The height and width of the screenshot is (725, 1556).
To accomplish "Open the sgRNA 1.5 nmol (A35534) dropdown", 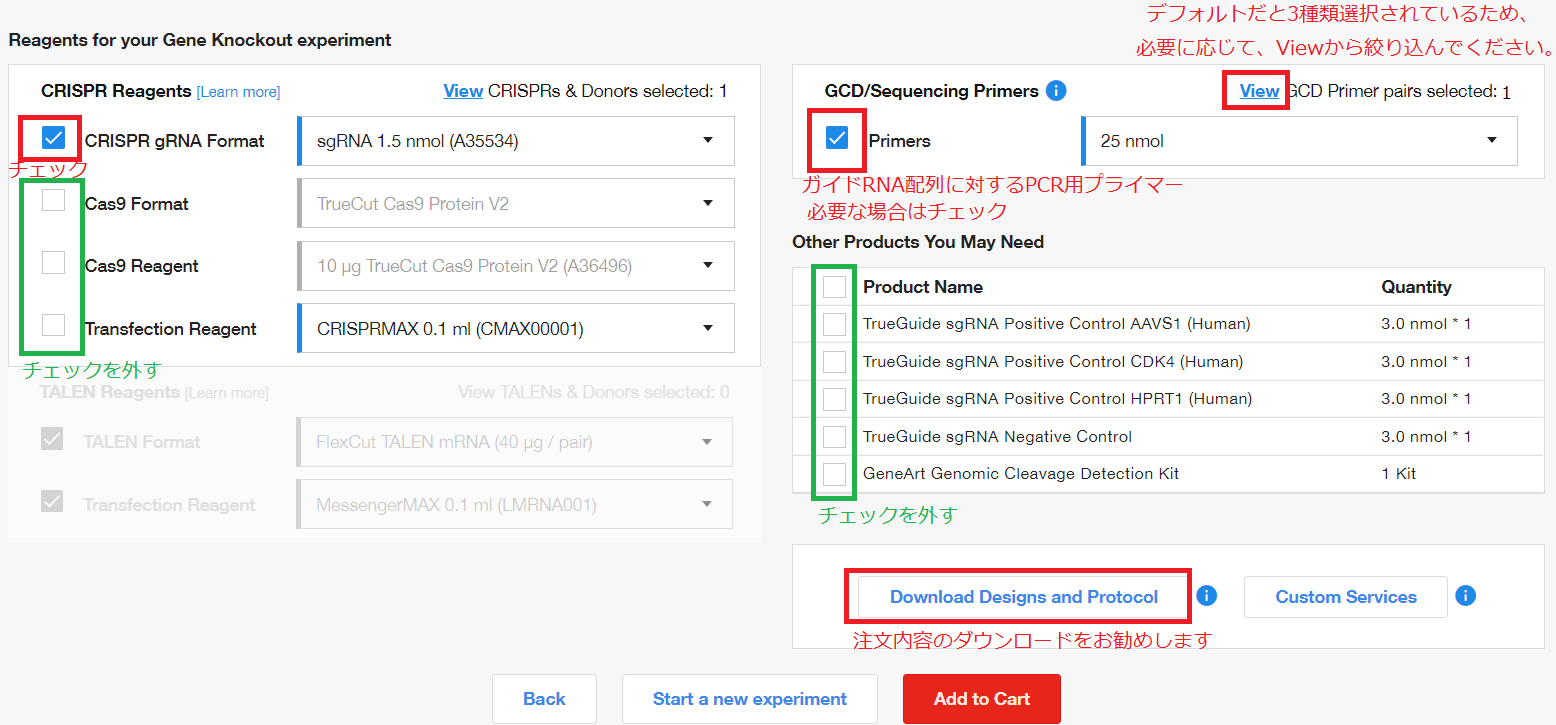I will [516, 141].
